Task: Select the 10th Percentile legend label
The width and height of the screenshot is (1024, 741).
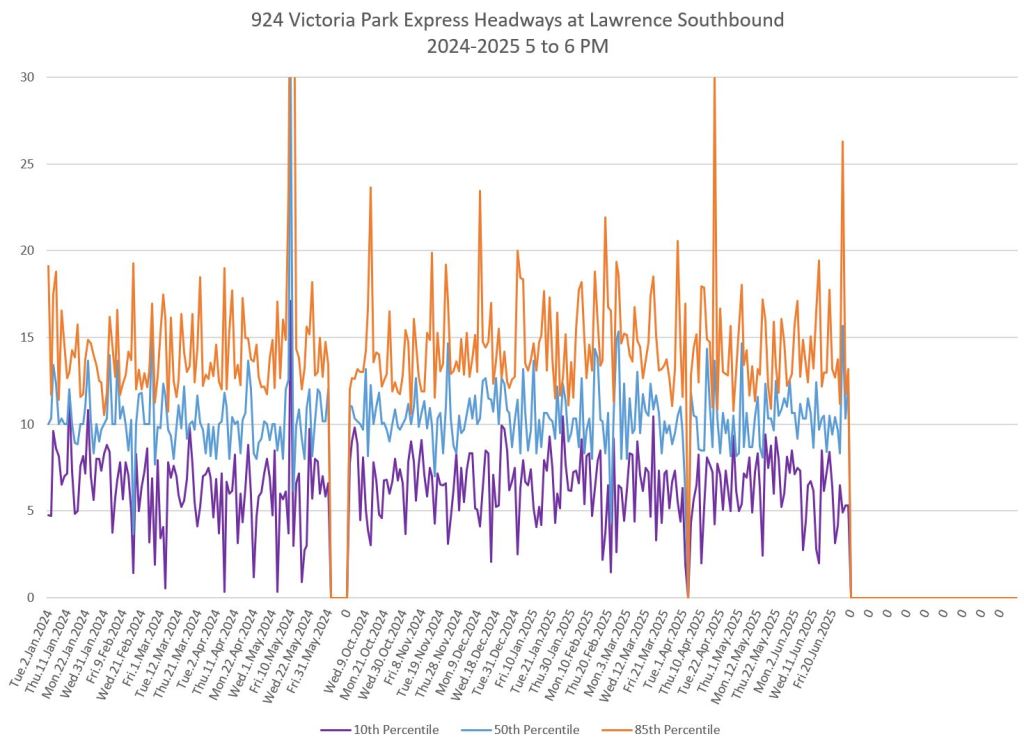Action: tap(397, 730)
